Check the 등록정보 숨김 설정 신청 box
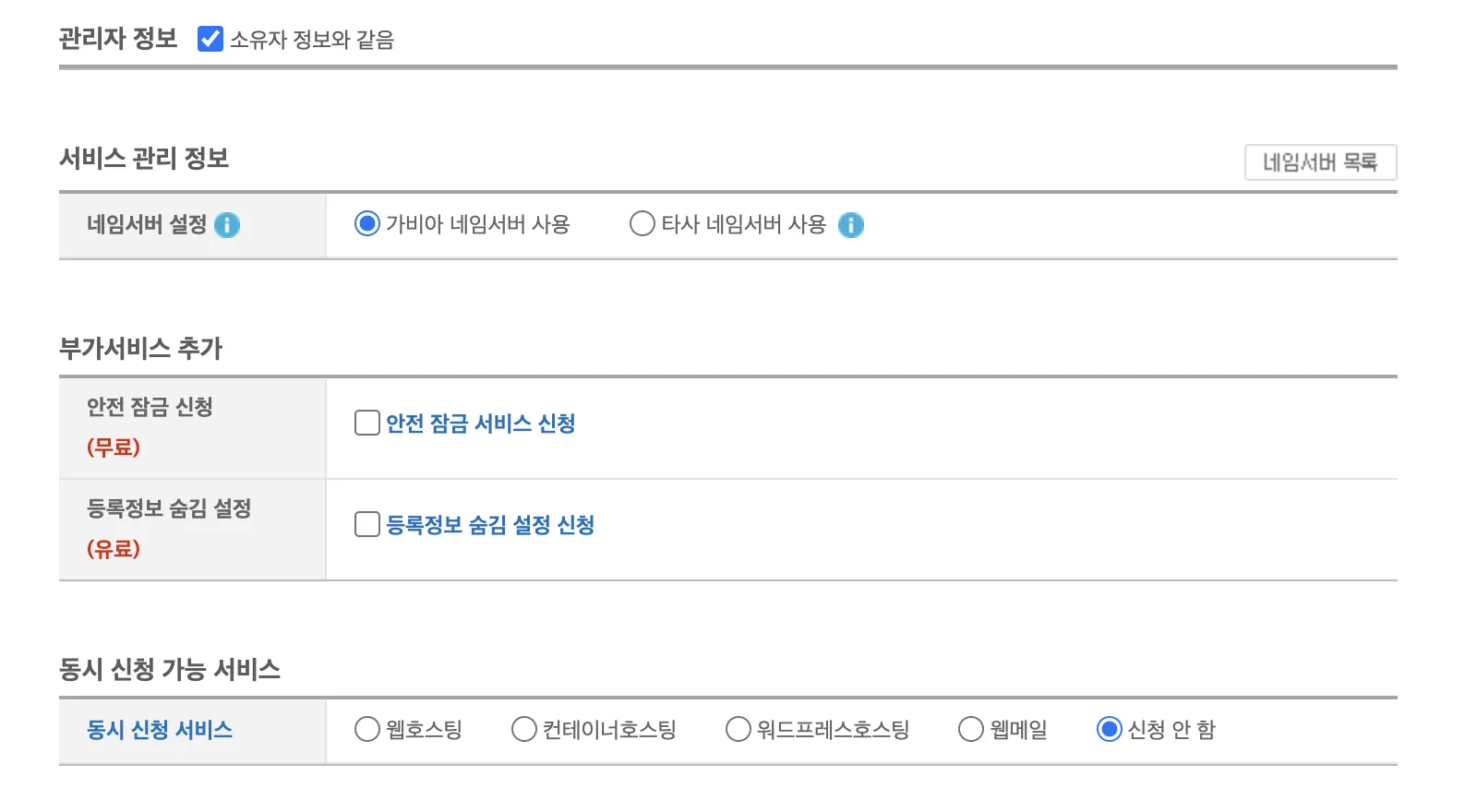The image size is (1477, 812). click(367, 524)
